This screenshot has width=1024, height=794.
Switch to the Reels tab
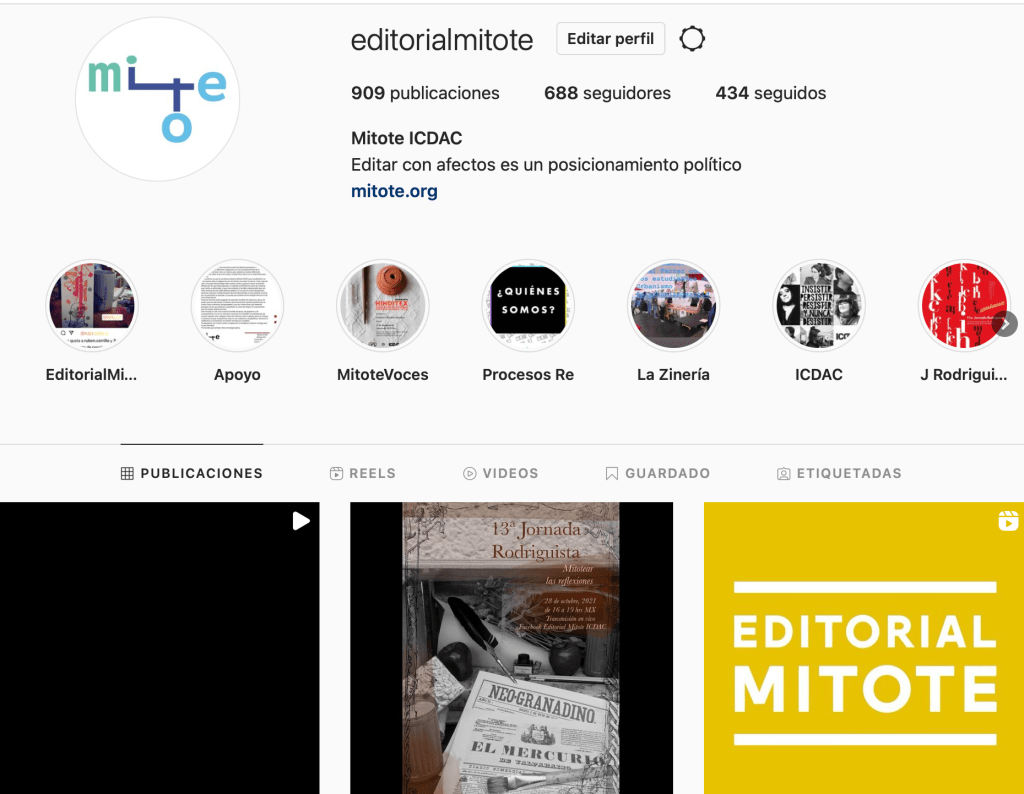tap(363, 473)
